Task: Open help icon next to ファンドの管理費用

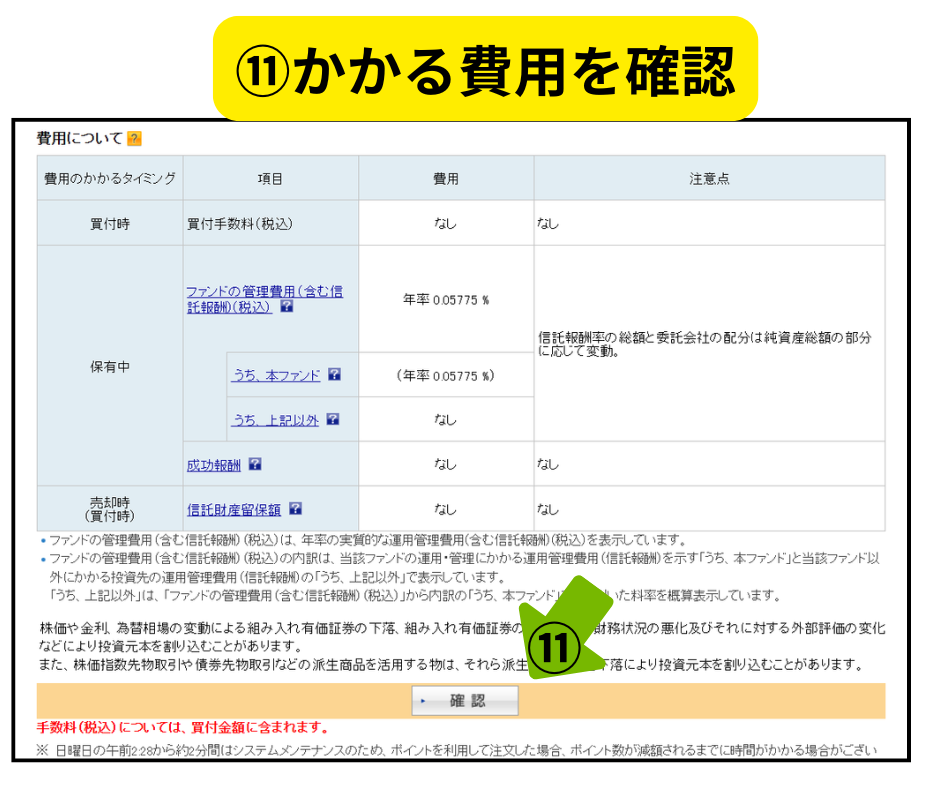Action: (x=287, y=306)
